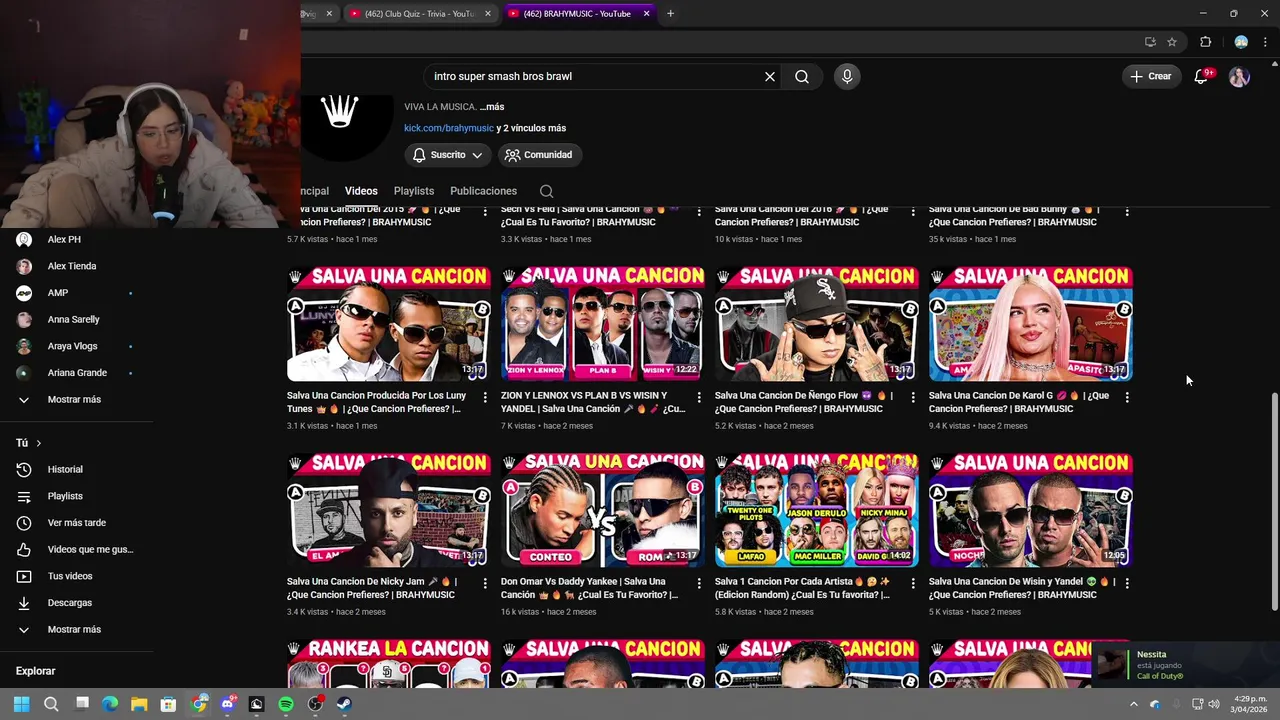This screenshot has height=720, width=1280.
Task: Open OBS Studio from the taskbar
Action: [315, 704]
